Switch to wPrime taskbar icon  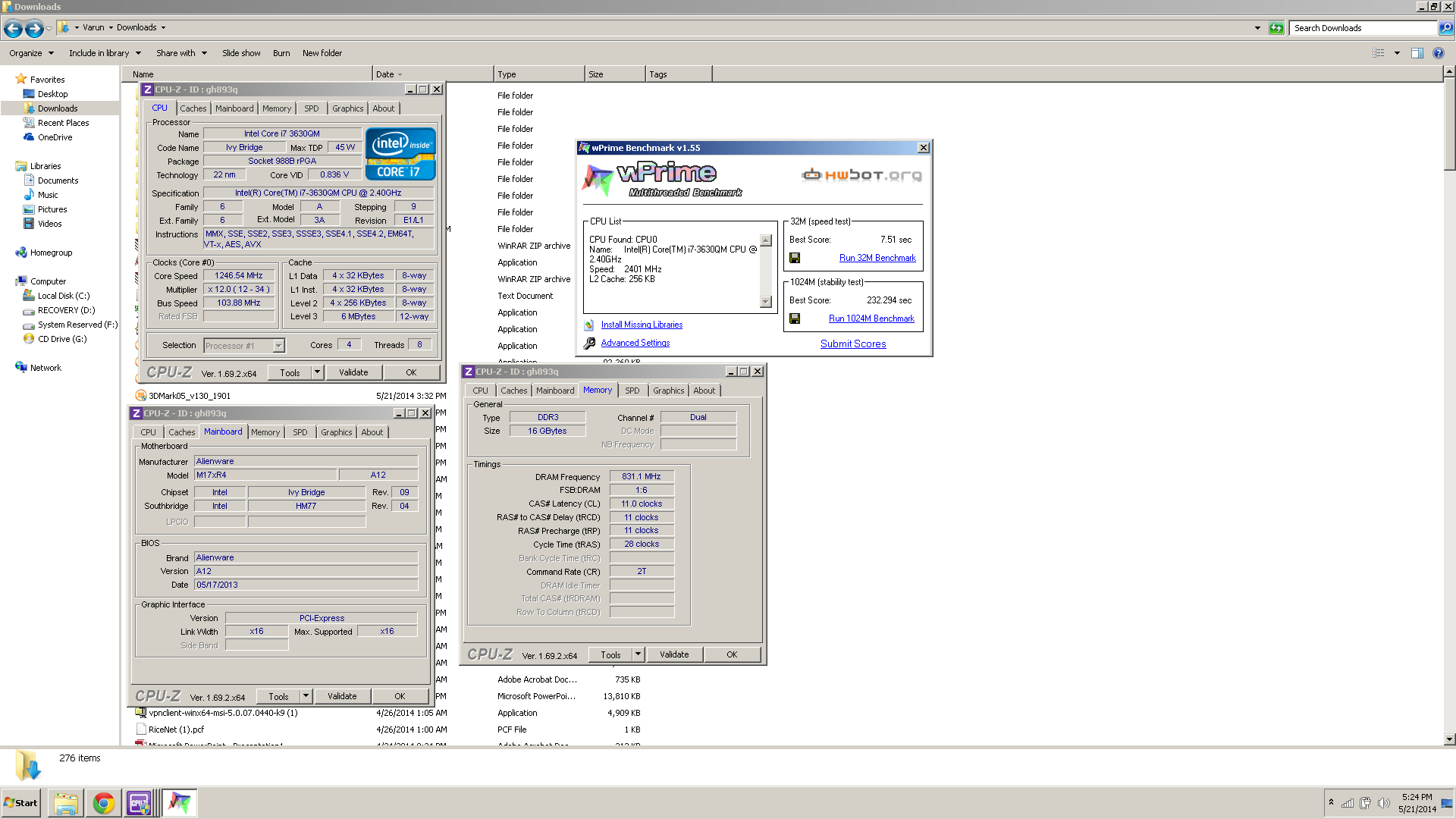[179, 803]
